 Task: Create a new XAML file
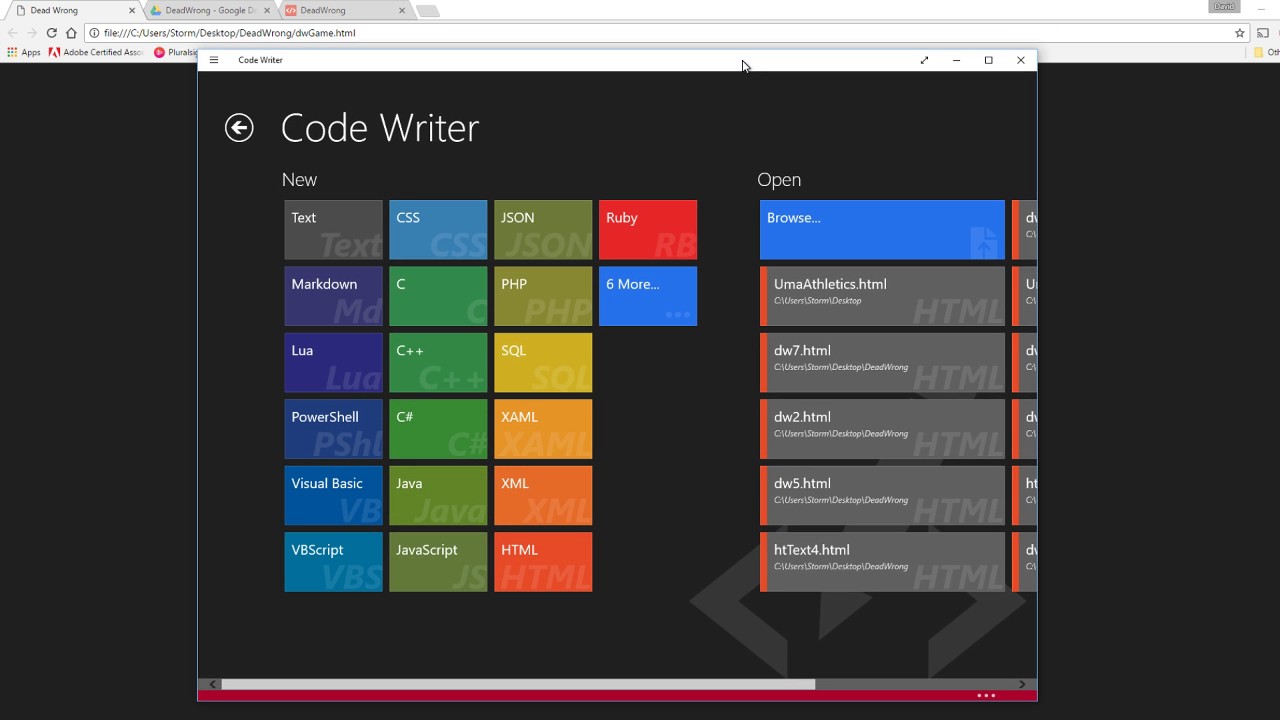click(x=543, y=429)
